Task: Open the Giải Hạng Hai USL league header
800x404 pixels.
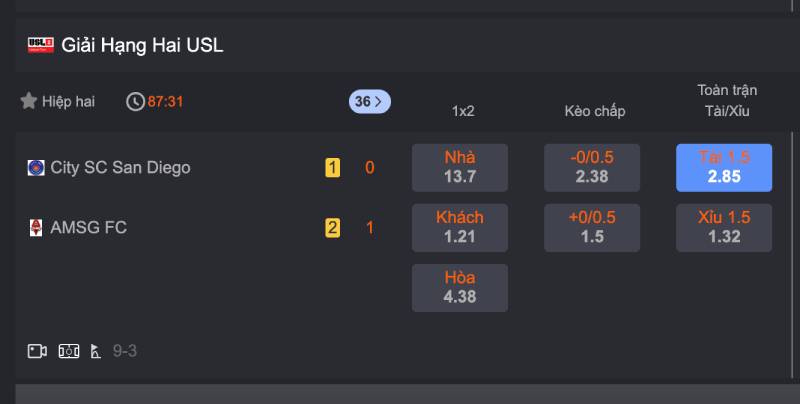Action: point(142,45)
